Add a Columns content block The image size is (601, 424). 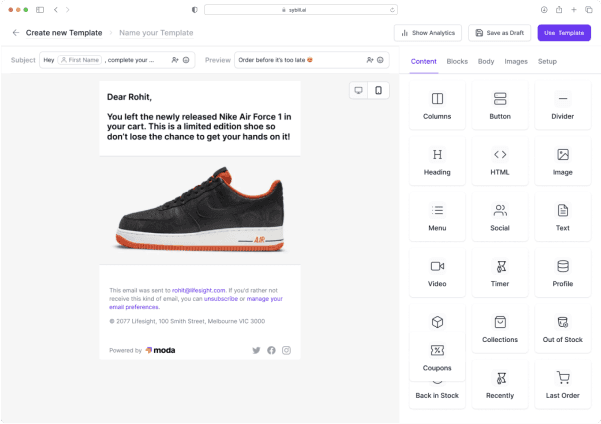click(437, 105)
